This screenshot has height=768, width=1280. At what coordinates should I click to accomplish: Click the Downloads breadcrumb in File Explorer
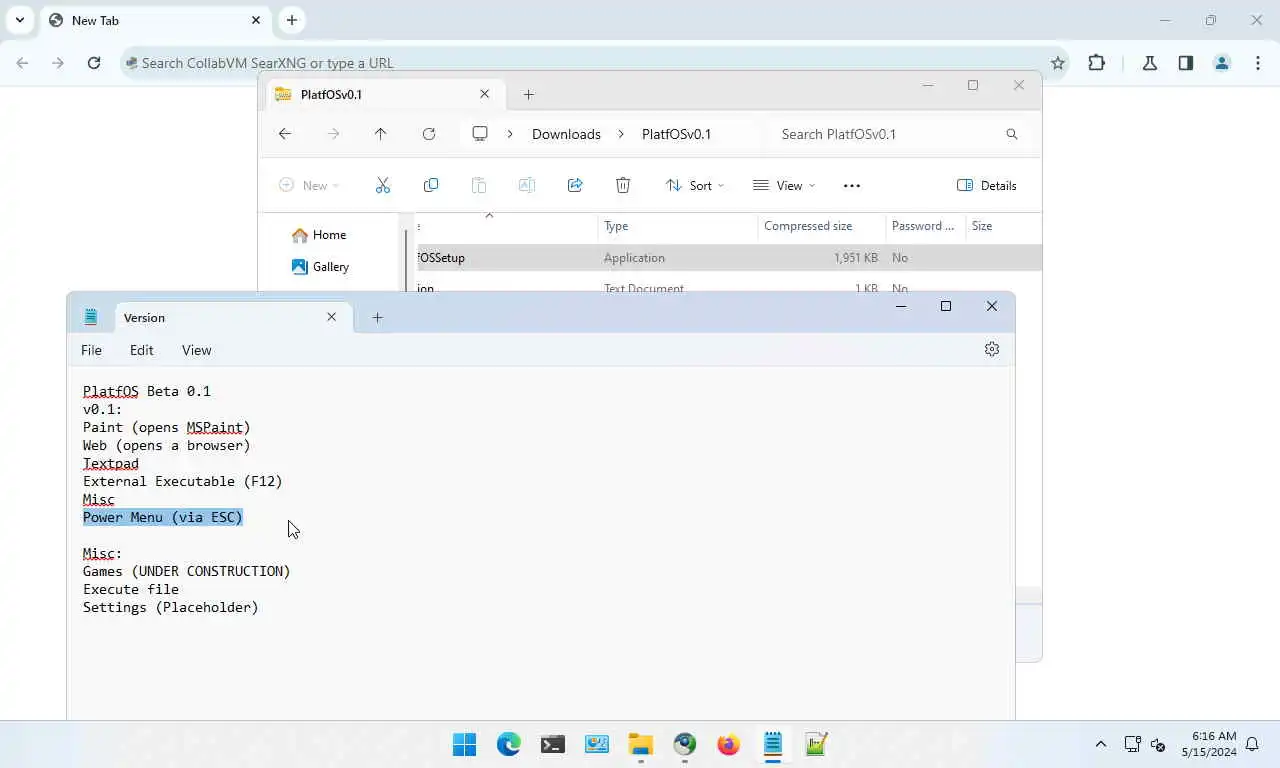pyautogui.click(x=566, y=134)
